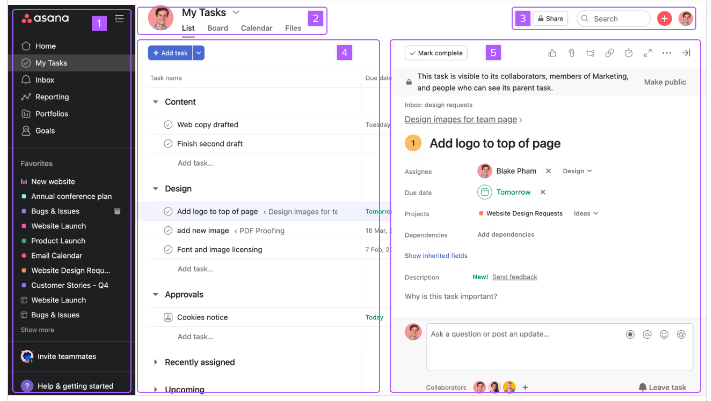Open Reporting in the sidebar
This screenshot has width=711, height=401.
(45, 97)
